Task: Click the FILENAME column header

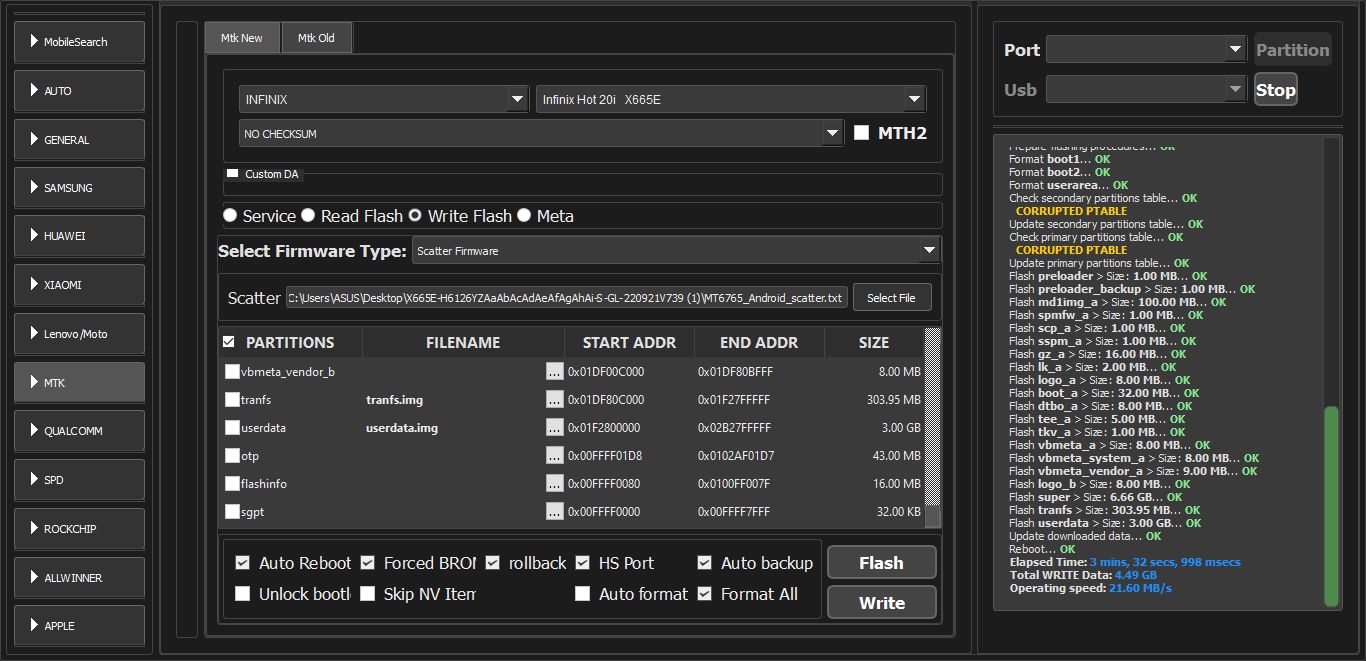Action: point(463,342)
